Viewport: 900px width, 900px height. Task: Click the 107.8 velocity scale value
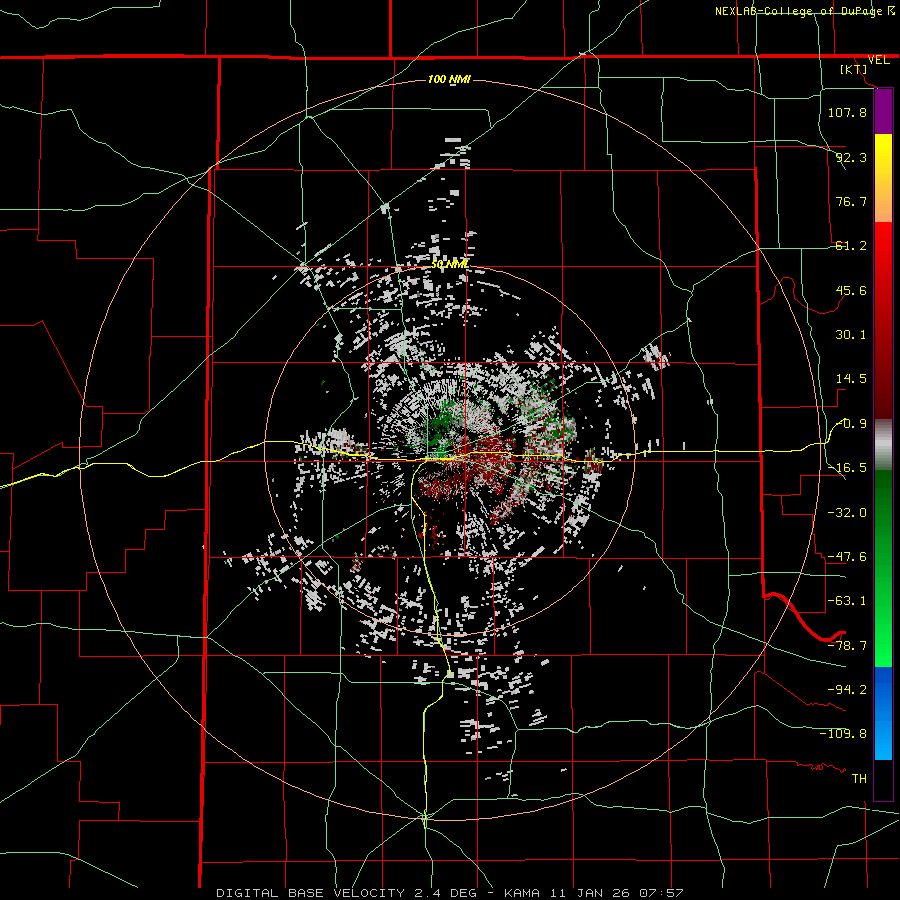point(847,112)
